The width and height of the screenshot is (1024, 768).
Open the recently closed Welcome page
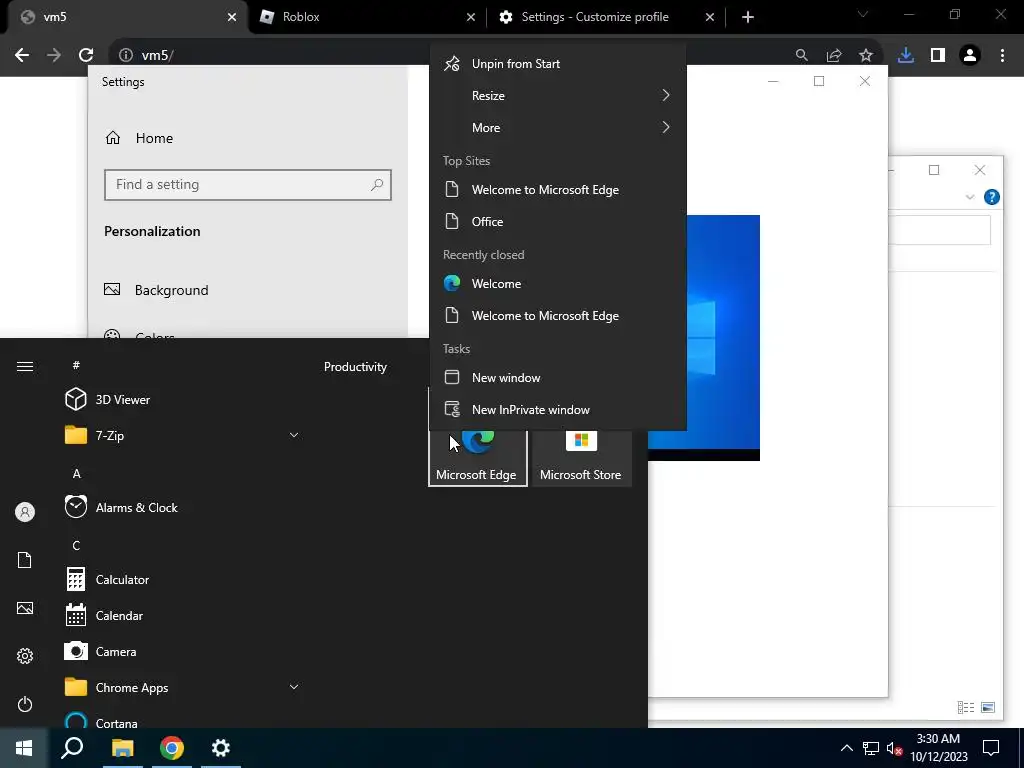click(x=558, y=283)
